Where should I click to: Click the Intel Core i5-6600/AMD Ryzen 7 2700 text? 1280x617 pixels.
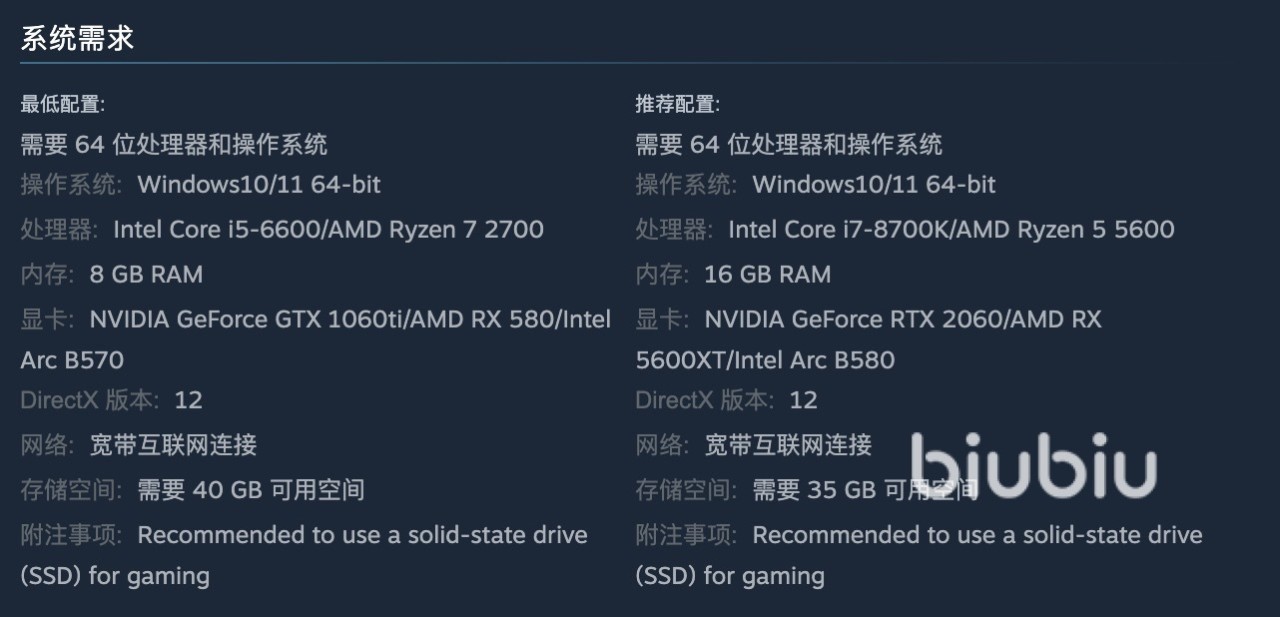click(x=328, y=230)
